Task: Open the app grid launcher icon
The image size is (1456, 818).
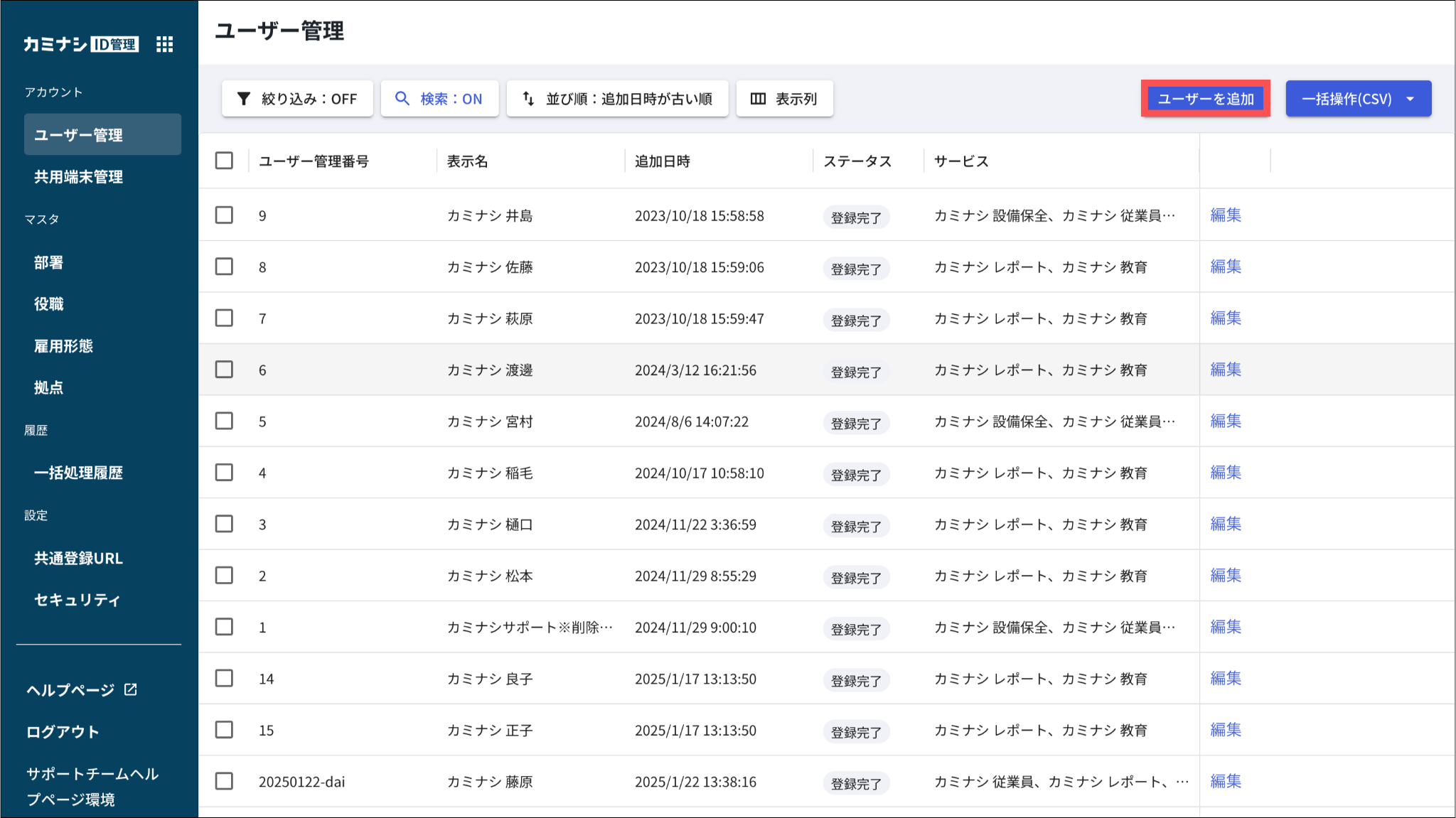Action: 164,44
